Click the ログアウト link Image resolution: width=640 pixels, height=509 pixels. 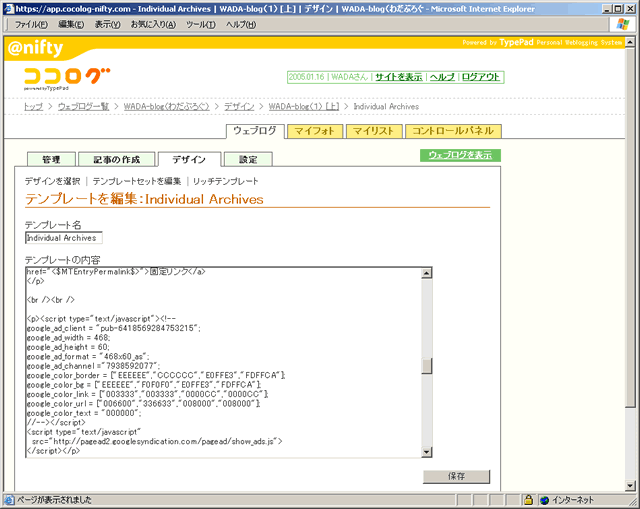(482, 77)
